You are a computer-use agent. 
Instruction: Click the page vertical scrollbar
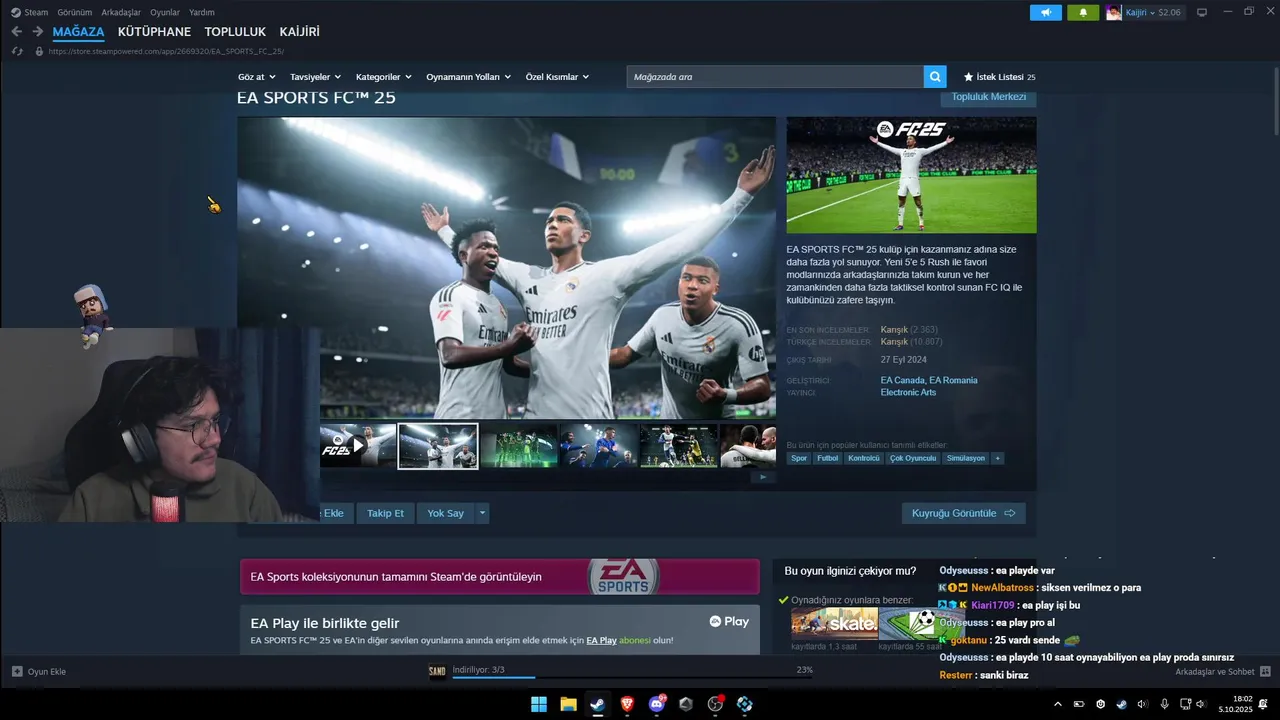tap(1275, 100)
